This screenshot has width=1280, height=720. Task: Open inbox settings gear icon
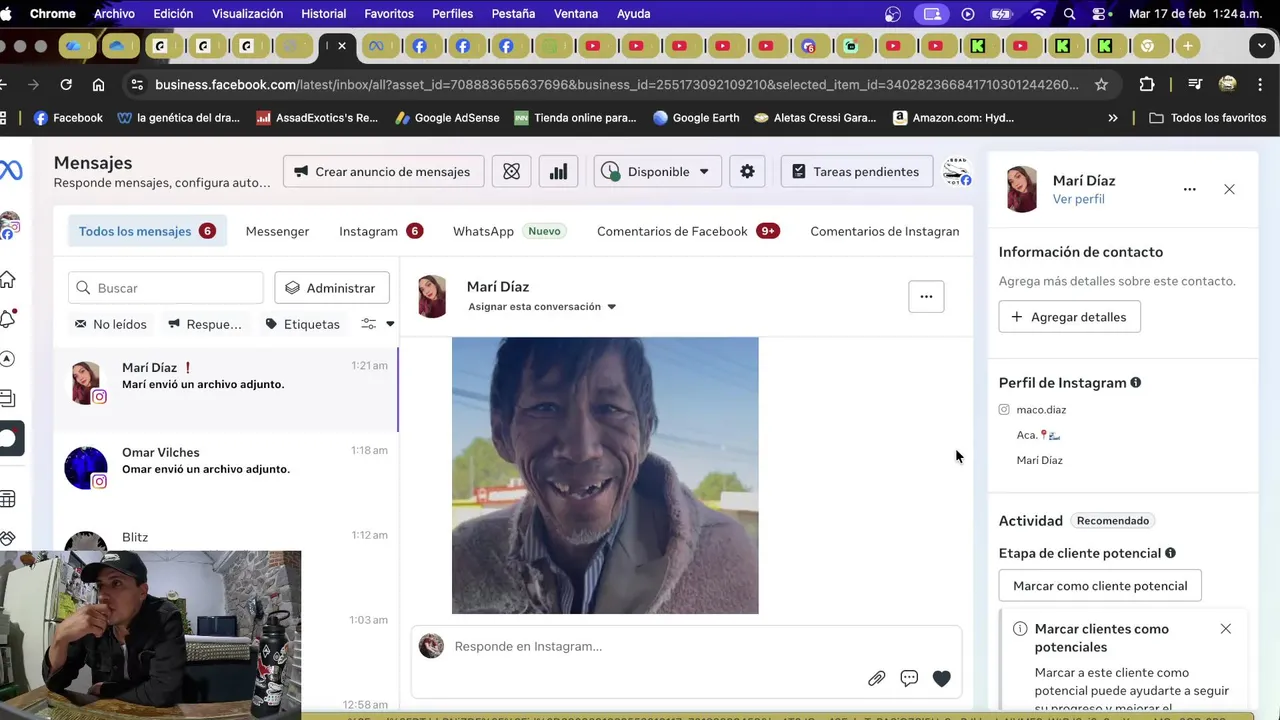[747, 171]
